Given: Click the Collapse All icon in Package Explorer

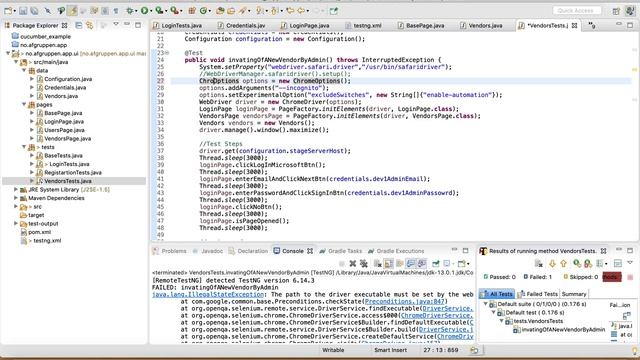Looking at the screenshot, I should [79, 25].
